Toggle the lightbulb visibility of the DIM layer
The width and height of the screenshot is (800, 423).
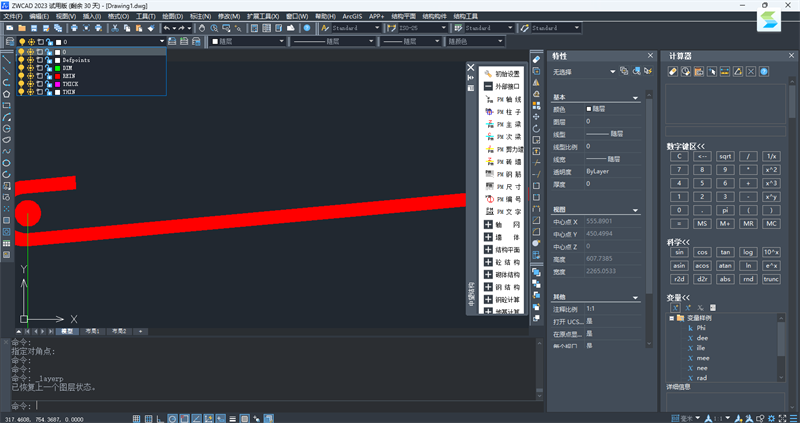coord(21,68)
